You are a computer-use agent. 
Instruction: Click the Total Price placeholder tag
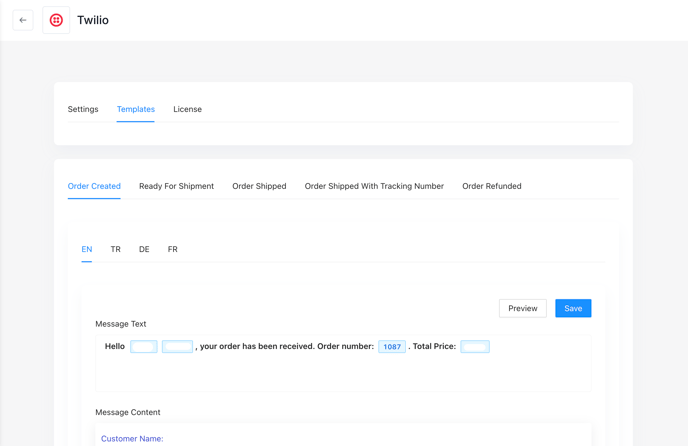pyautogui.click(x=475, y=347)
